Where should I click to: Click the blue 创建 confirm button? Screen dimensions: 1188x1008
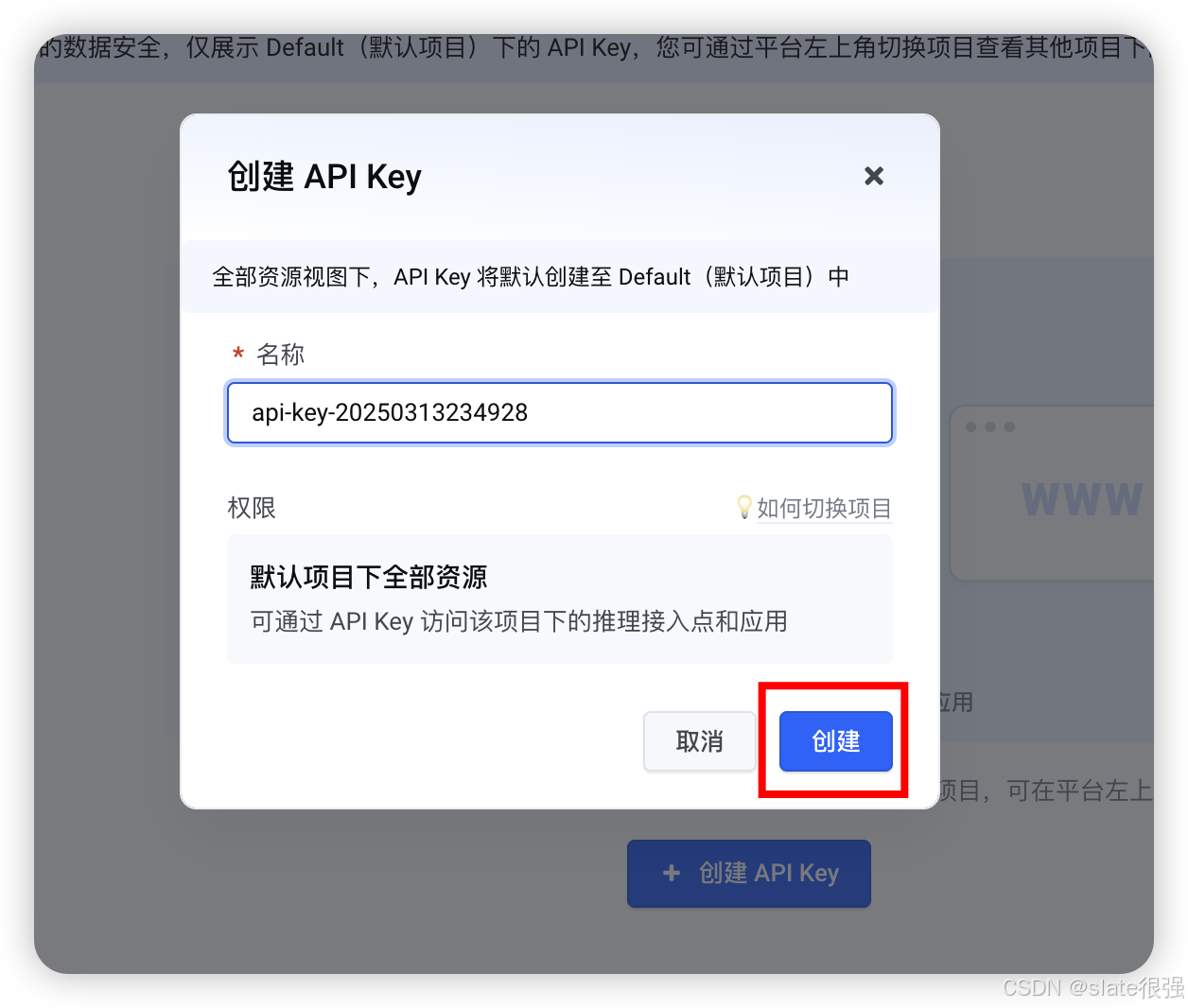click(836, 741)
